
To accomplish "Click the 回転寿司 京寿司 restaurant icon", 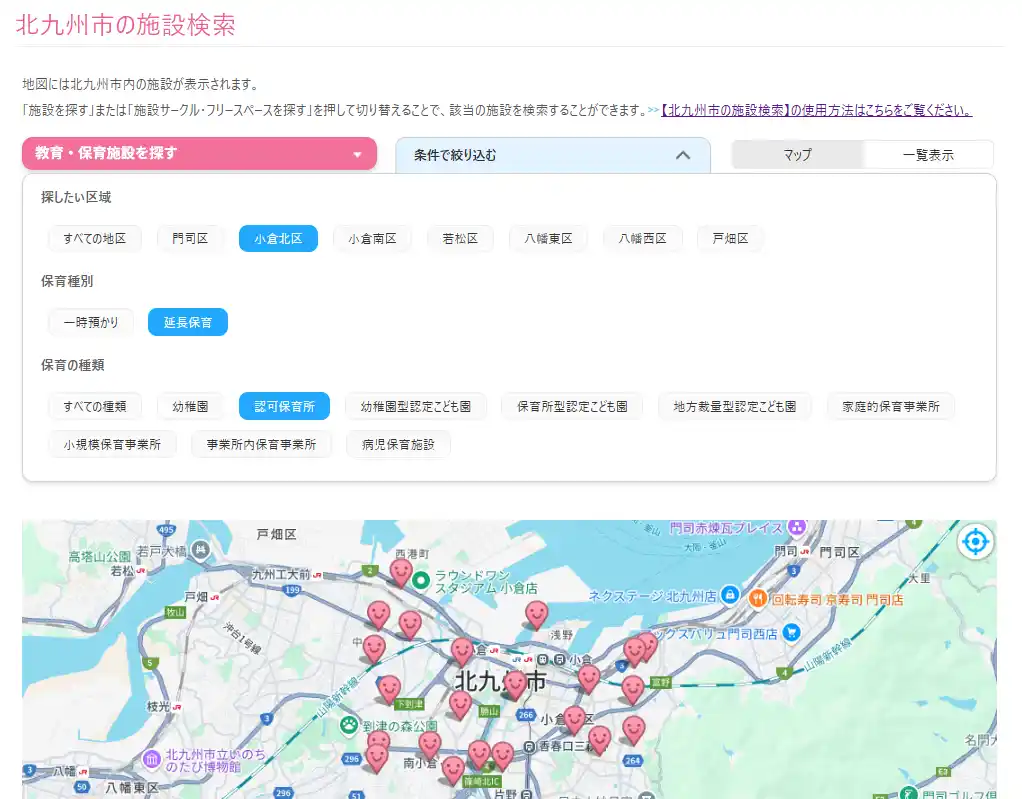I will (757, 598).
